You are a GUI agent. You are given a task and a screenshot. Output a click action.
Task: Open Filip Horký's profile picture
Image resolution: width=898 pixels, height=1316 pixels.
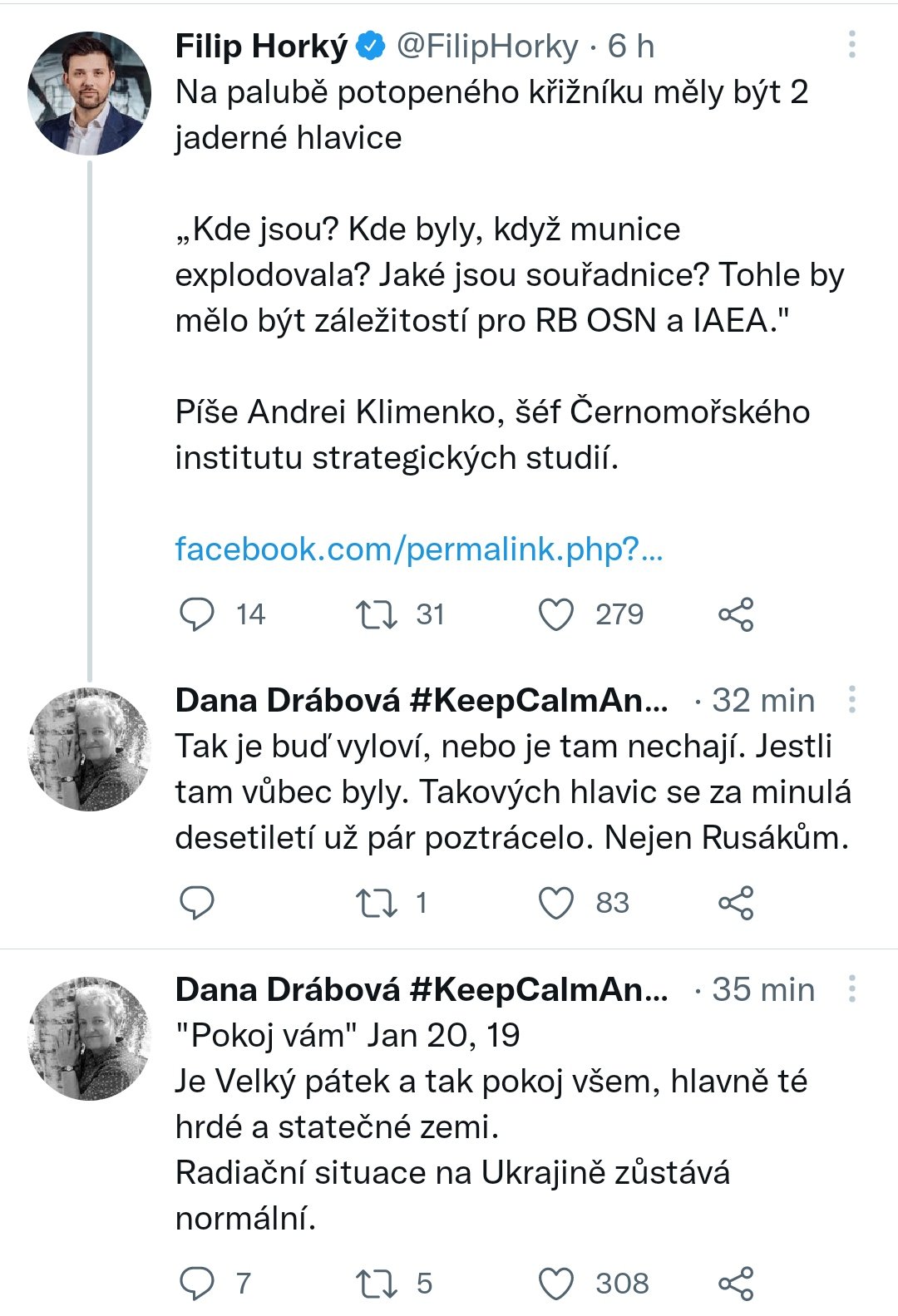point(90,94)
